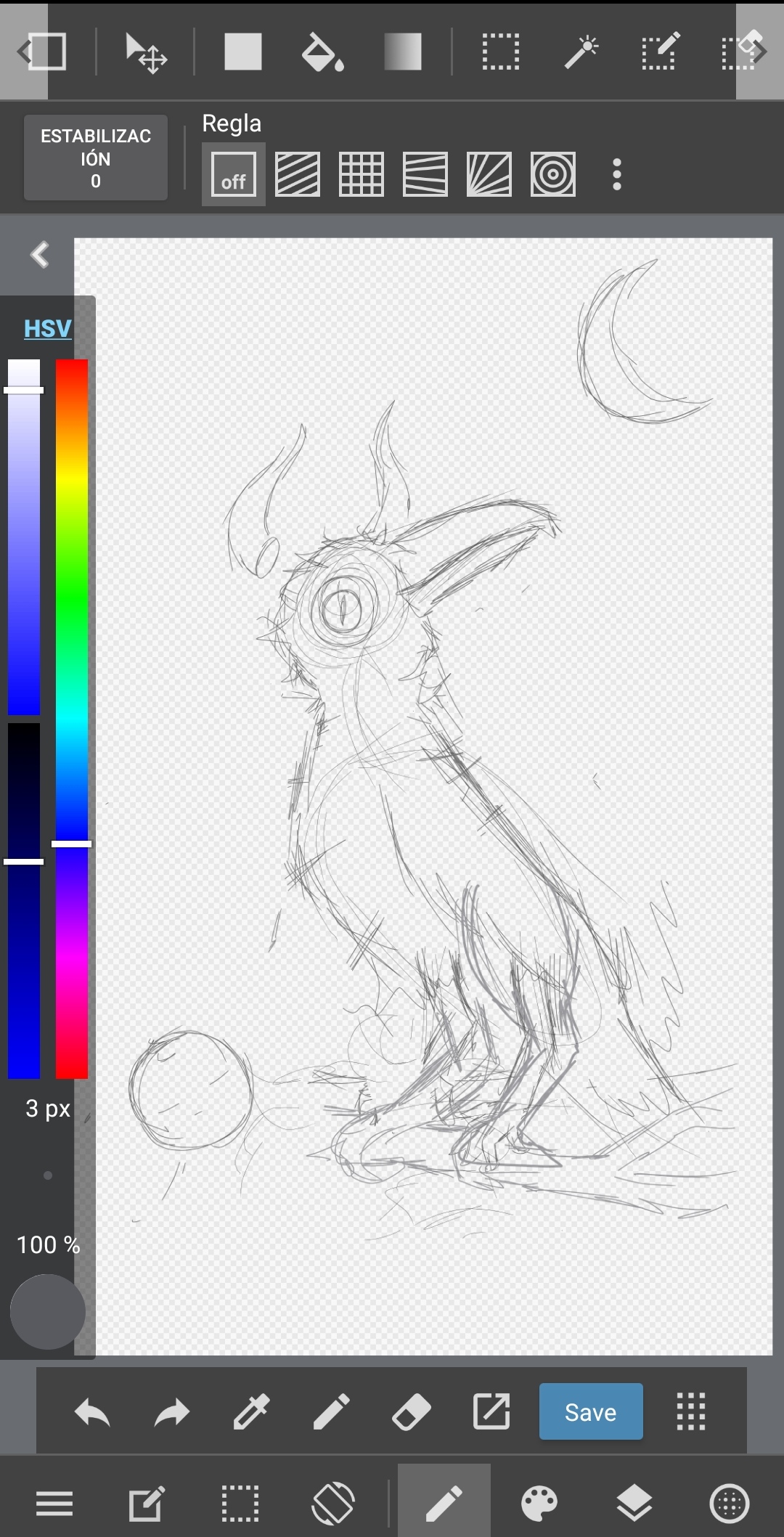Open the dotted grid shortcut menu

tap(691, 1411)
